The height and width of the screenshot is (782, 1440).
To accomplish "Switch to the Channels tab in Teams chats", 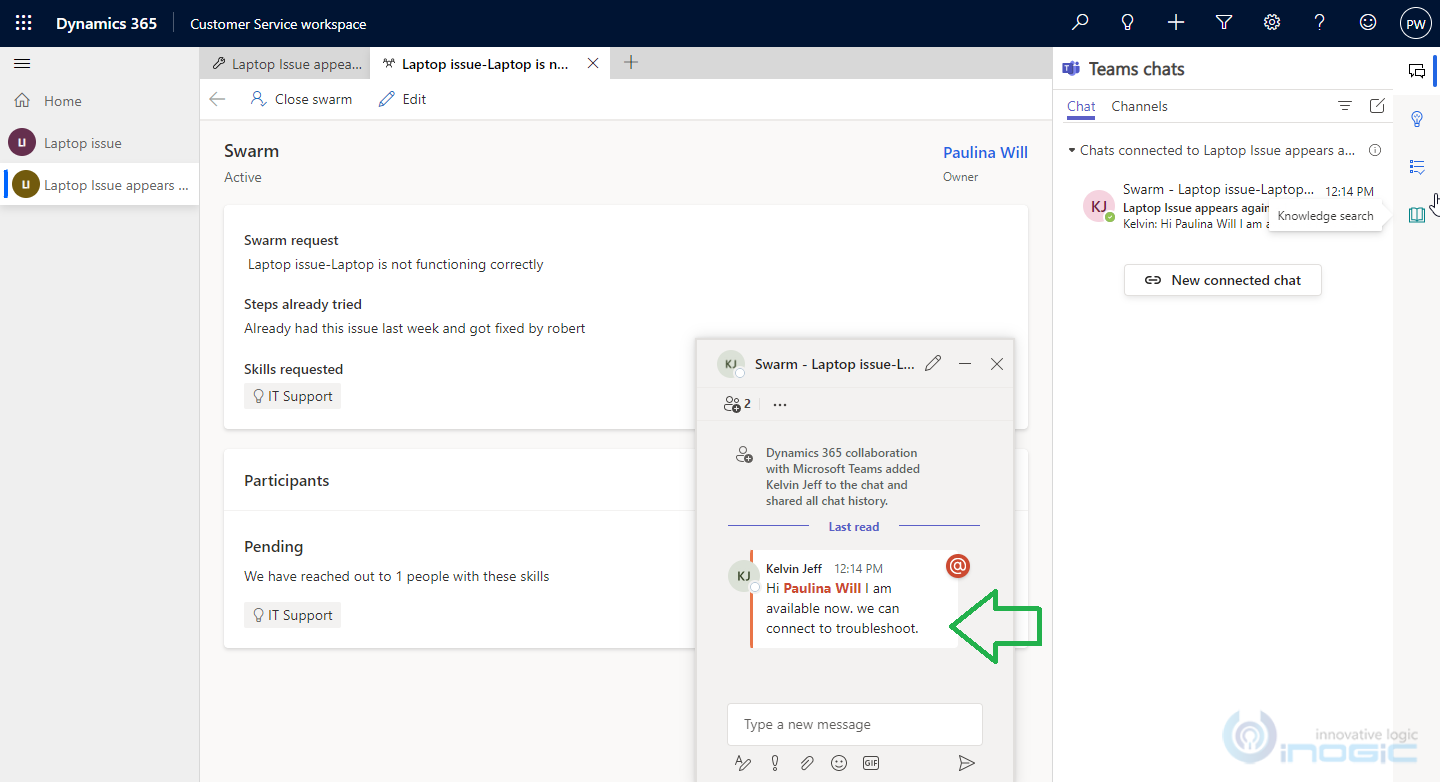I will coord(1139,106).
